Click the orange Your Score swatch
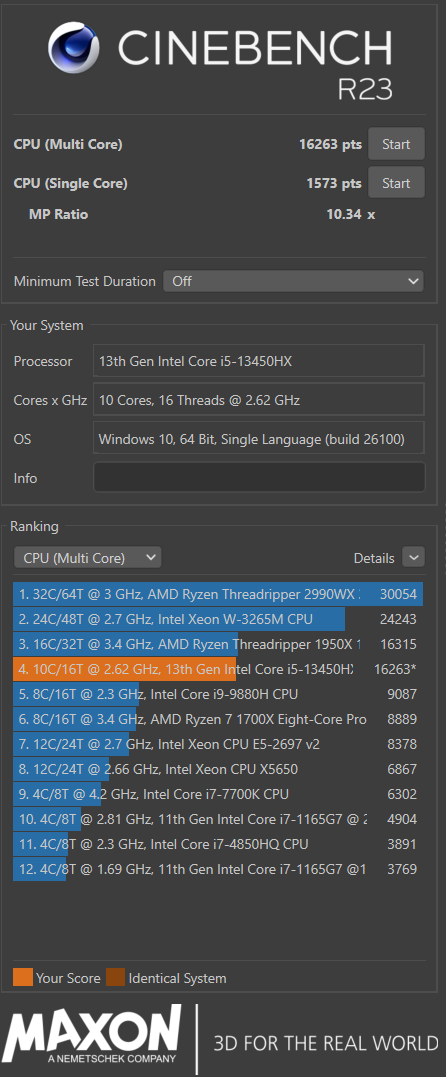The image size is (446, 1077). click(22, 977)
